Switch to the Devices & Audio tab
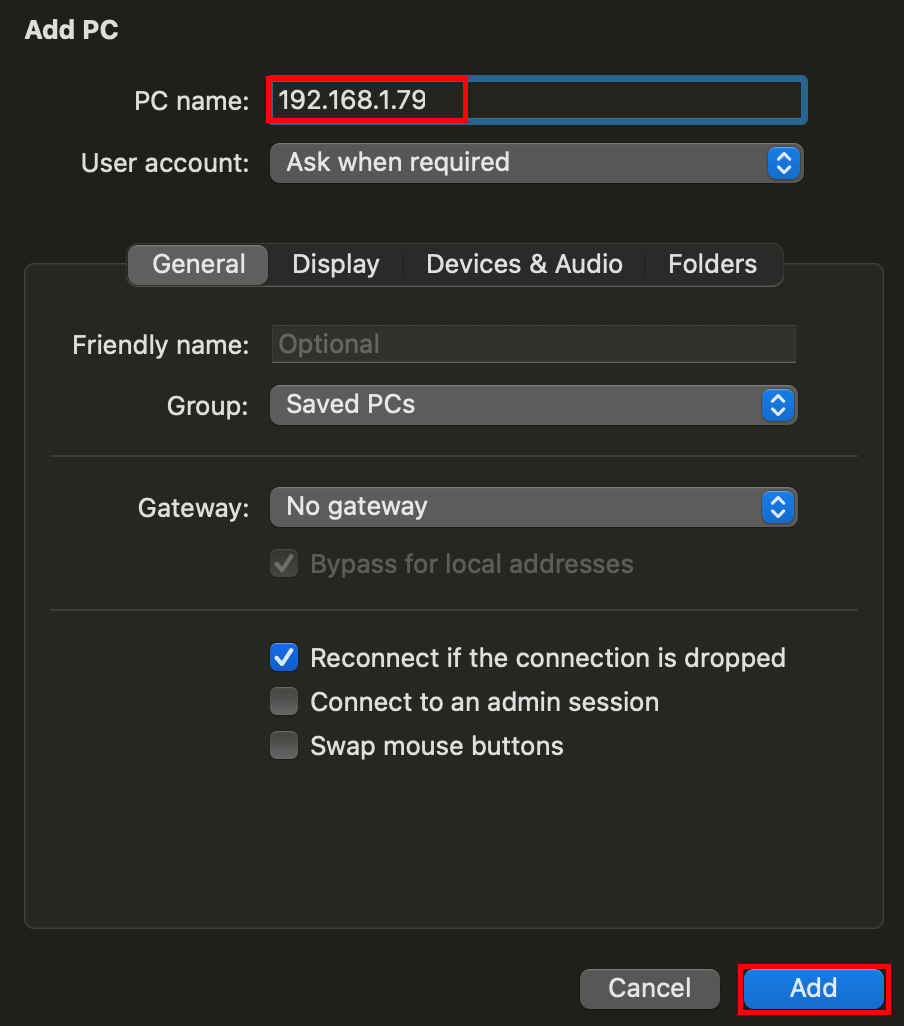This screenshot has height=1026, width=904. [x=524, y=264]
